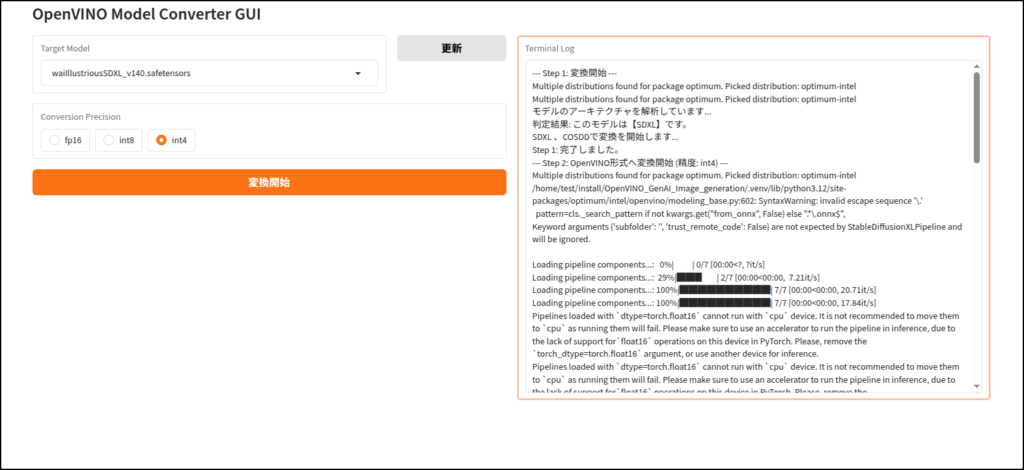Click the scrollbar track below the thumb
Viewport: 1024px width, 470px height.
pos(976,280)
